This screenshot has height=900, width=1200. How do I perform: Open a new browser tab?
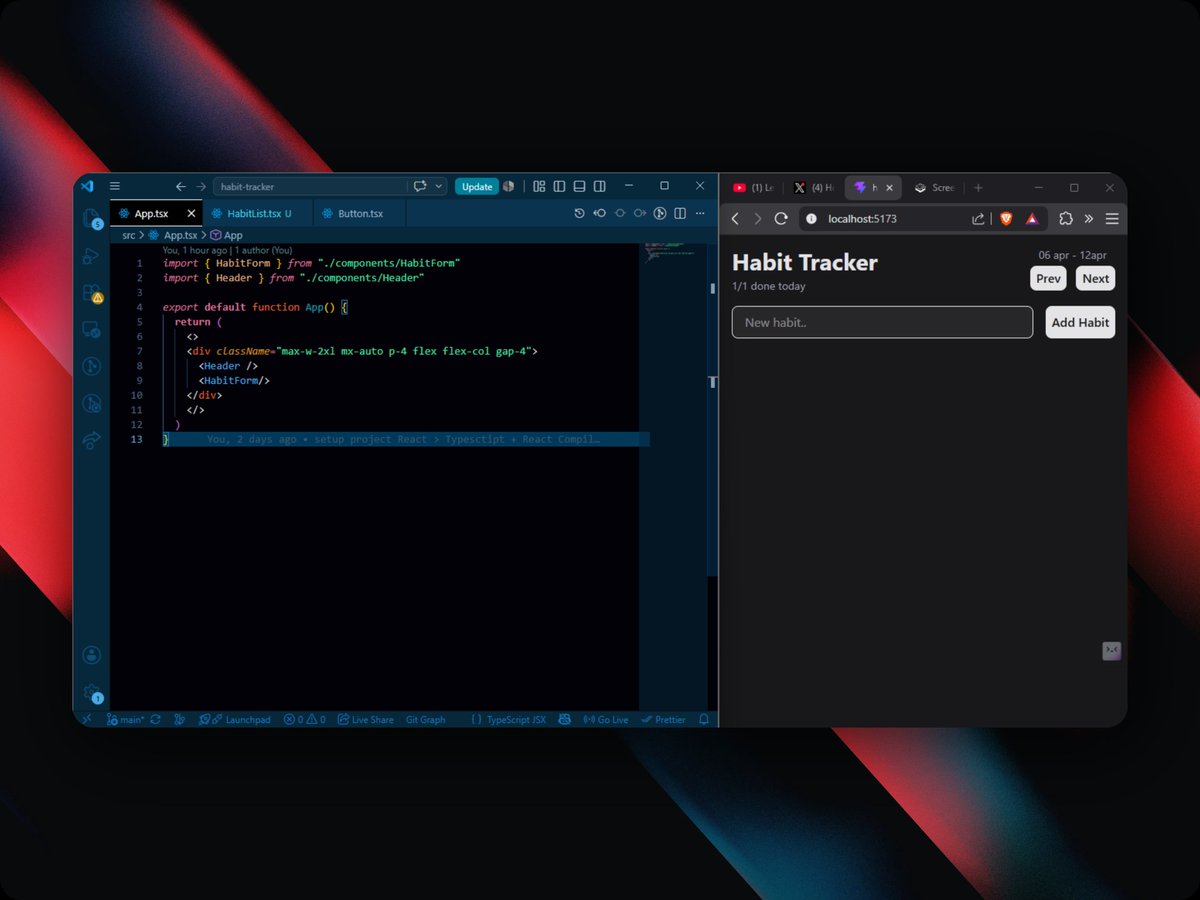tap(978, 187)
